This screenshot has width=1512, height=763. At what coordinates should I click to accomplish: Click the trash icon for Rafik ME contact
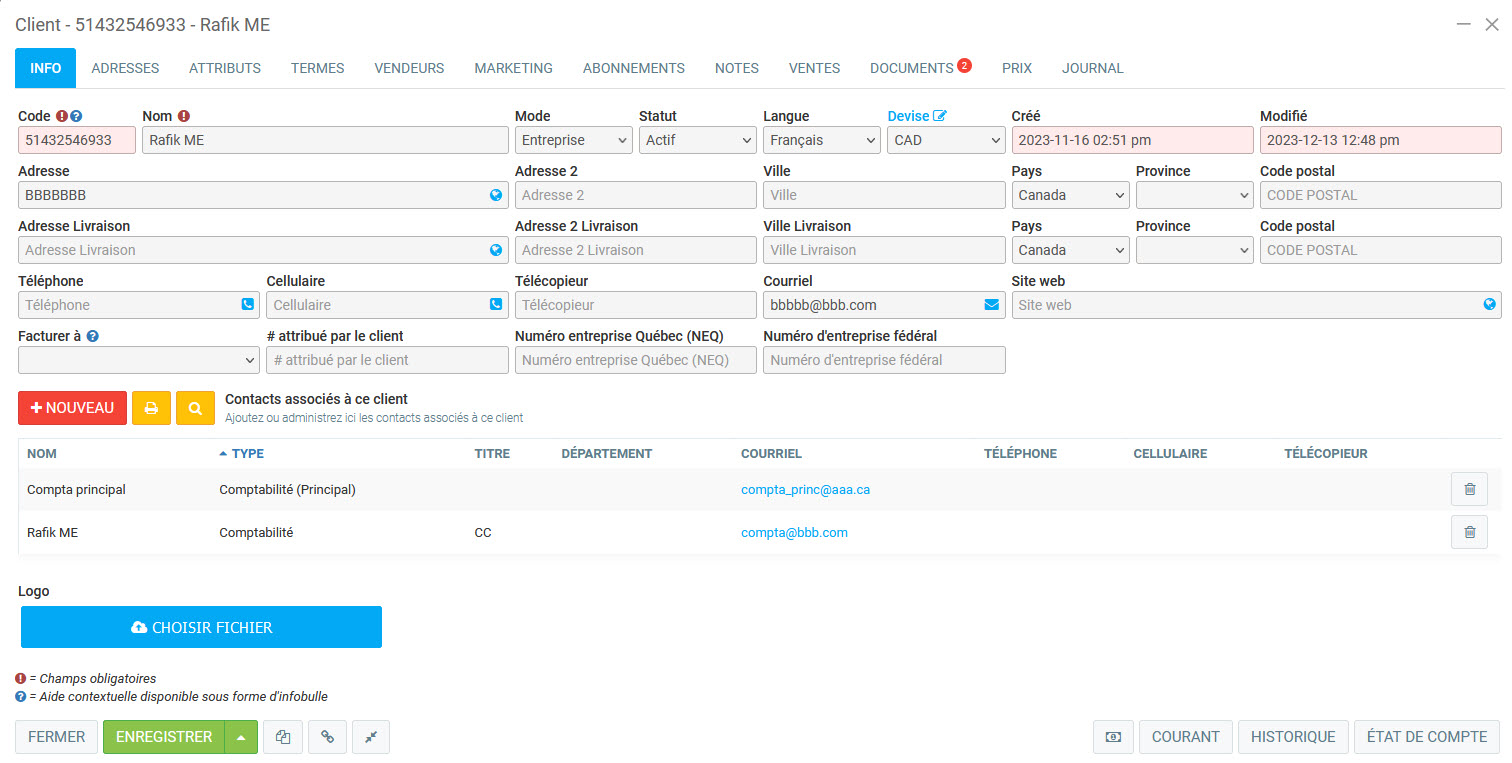pos(1469,532)
